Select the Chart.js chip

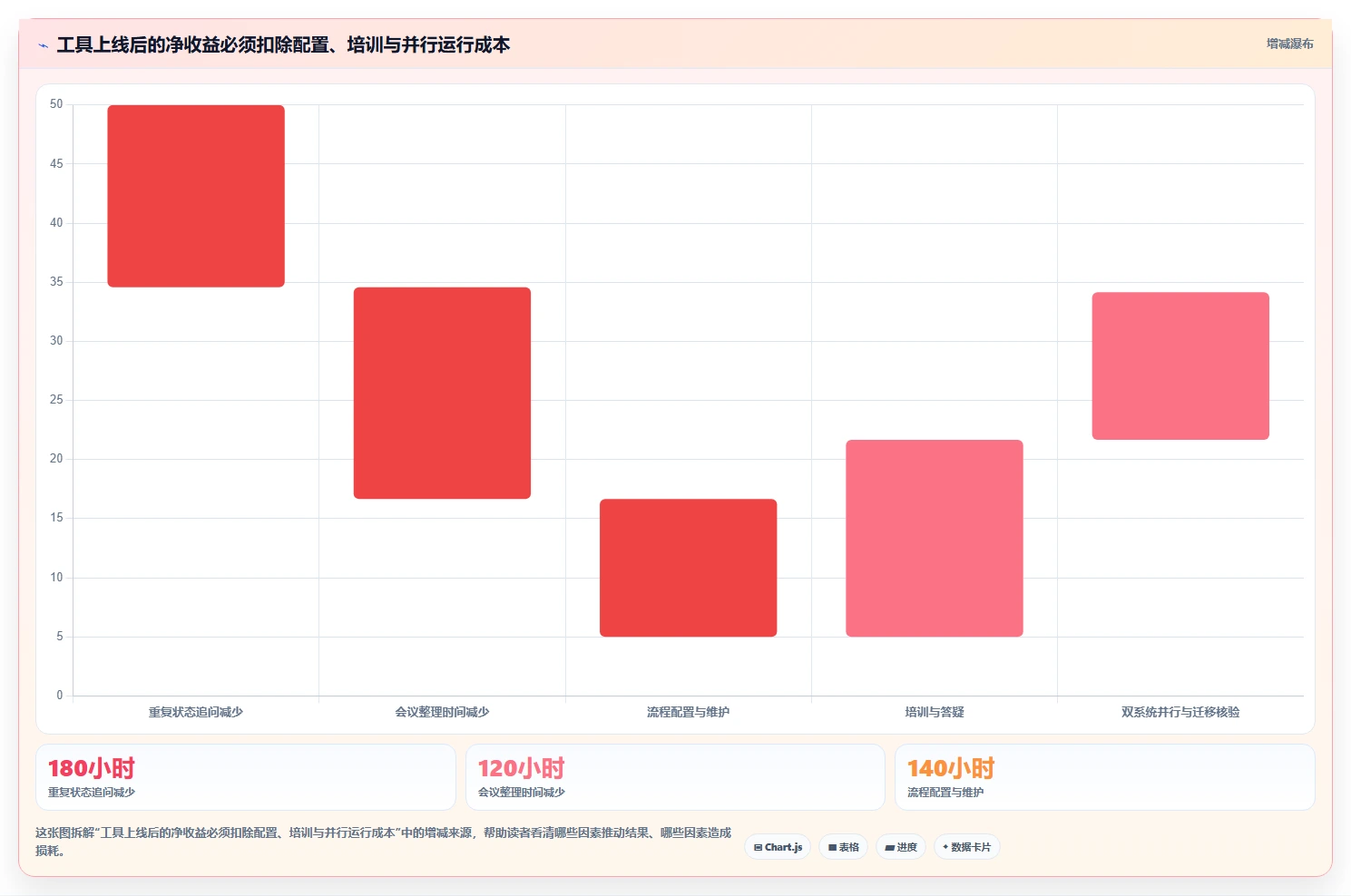pos(778,847)
